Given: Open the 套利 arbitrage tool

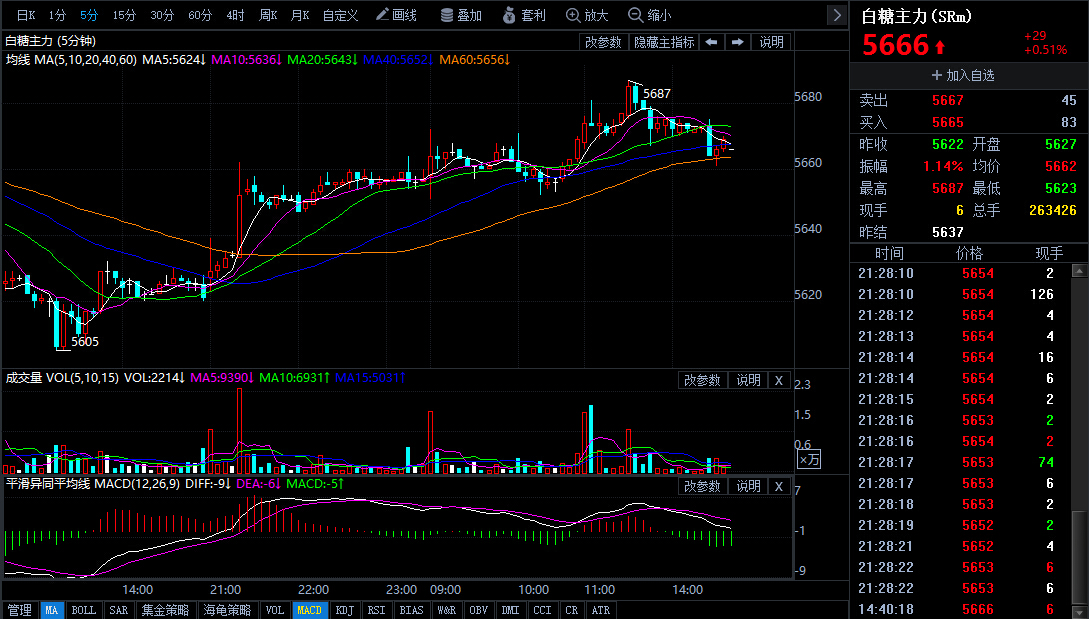Looking at the screenshot, I should [524, 15].
